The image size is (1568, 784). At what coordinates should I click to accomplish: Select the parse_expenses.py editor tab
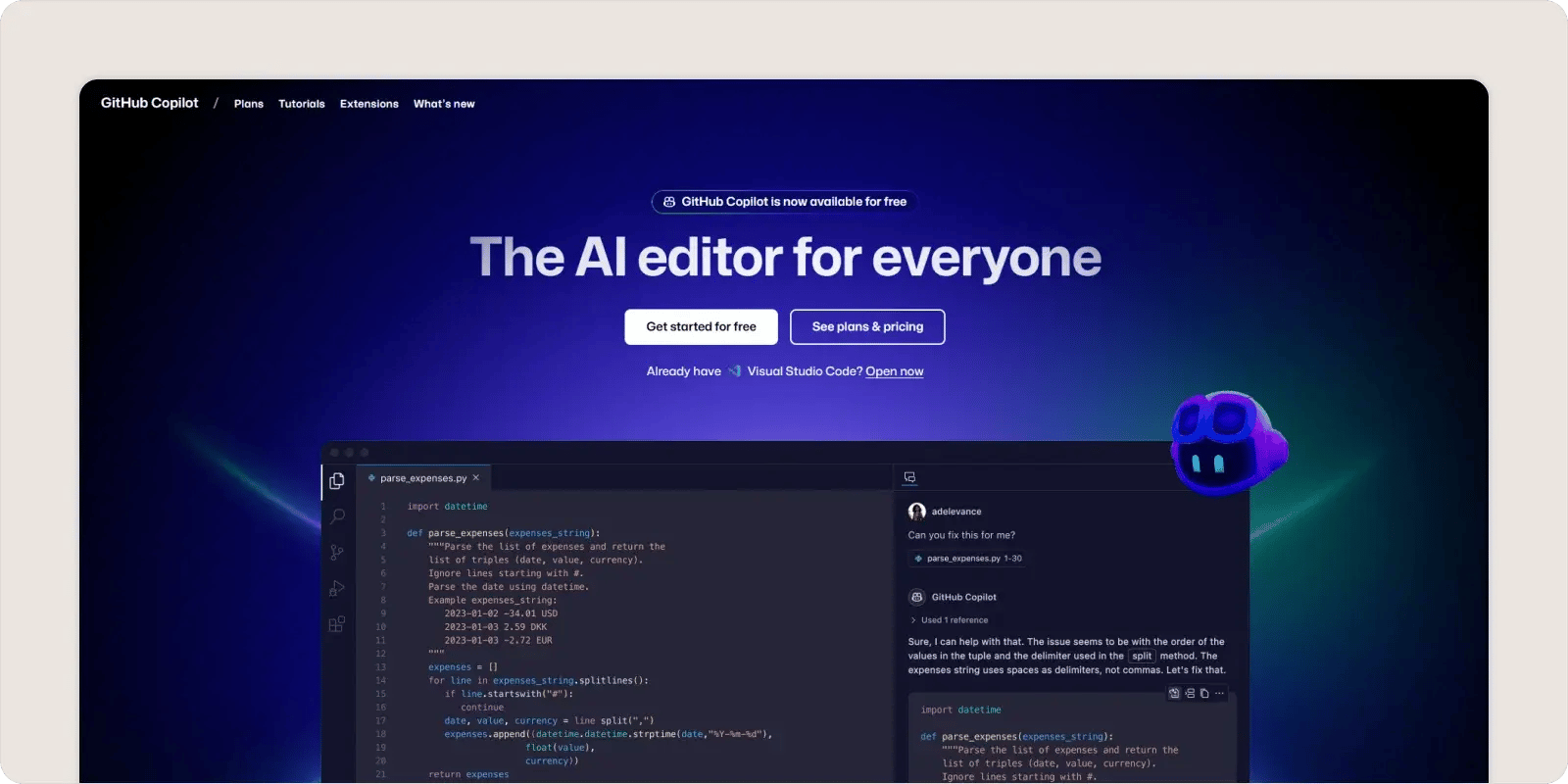click(423, 478)
